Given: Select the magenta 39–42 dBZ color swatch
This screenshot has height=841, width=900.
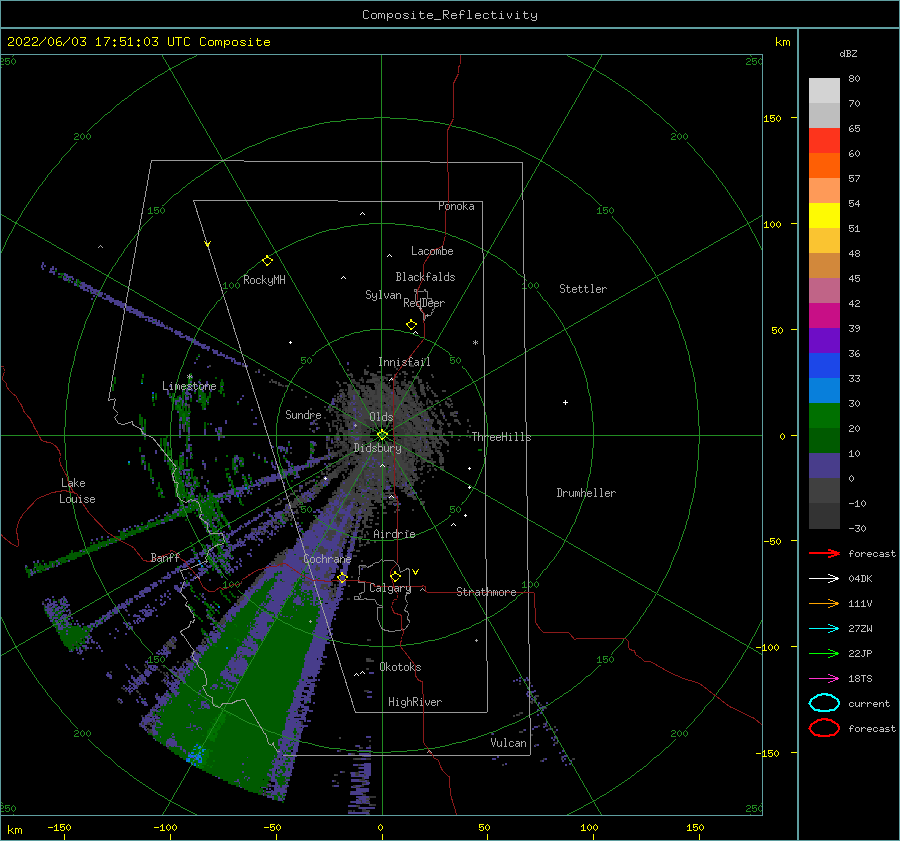Looking at the screenshot, I should [824, 316].
